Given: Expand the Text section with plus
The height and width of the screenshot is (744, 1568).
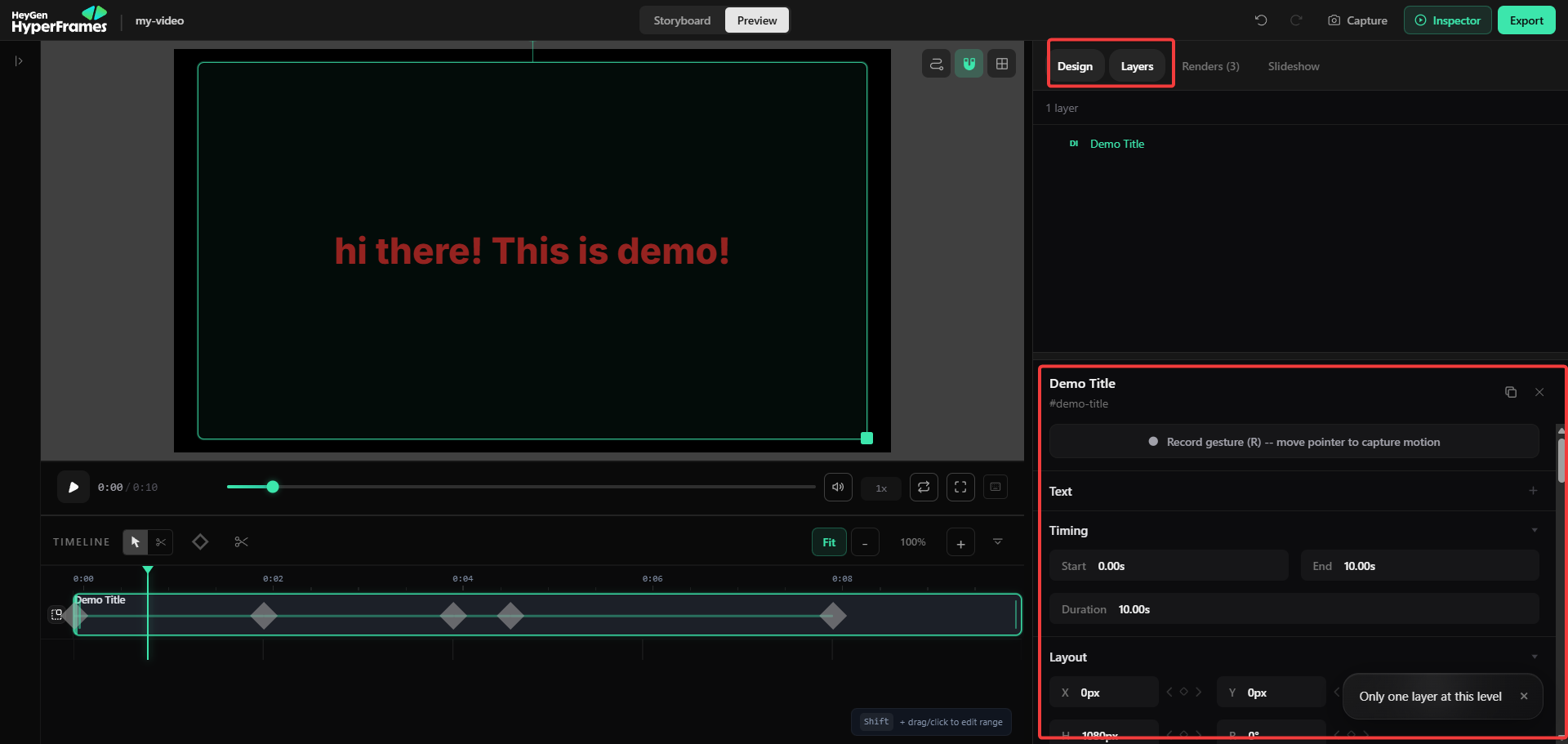Looking at the screenshot, I should [x=1533, y=491].
